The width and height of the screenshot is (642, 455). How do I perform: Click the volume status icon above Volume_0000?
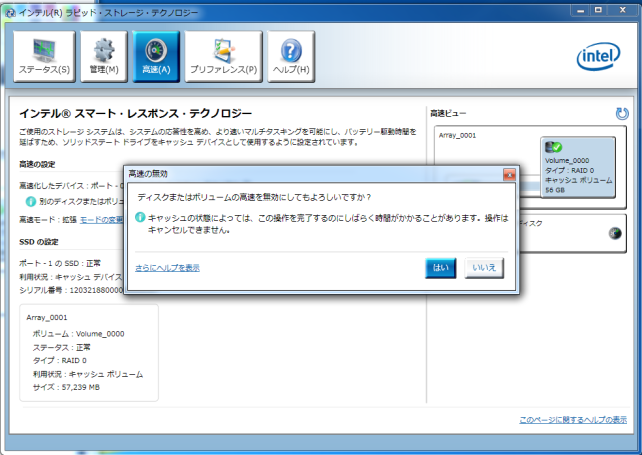click(x=554, y=147)
